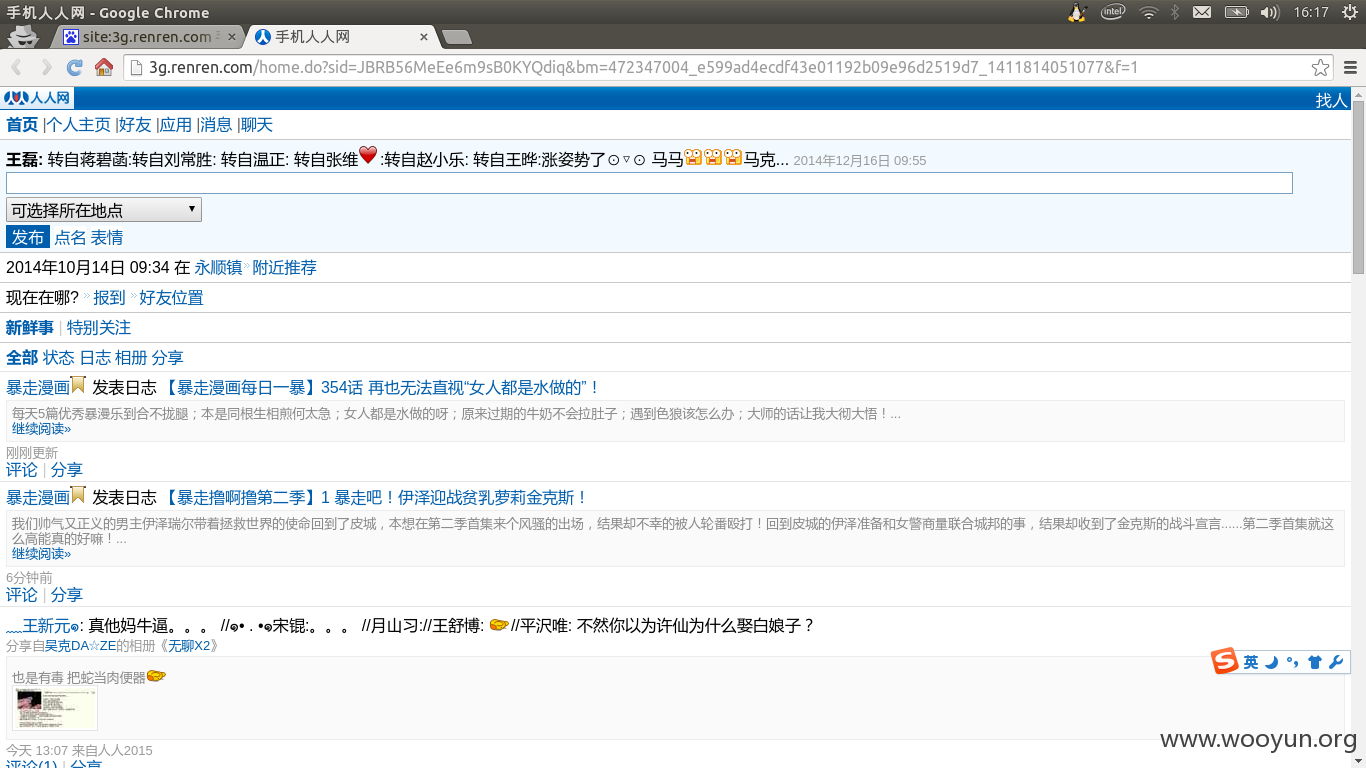The width and height of the screenshot is (1366, 768).
Task: Click the Sogou S logo
Action: coord(1225,662)
